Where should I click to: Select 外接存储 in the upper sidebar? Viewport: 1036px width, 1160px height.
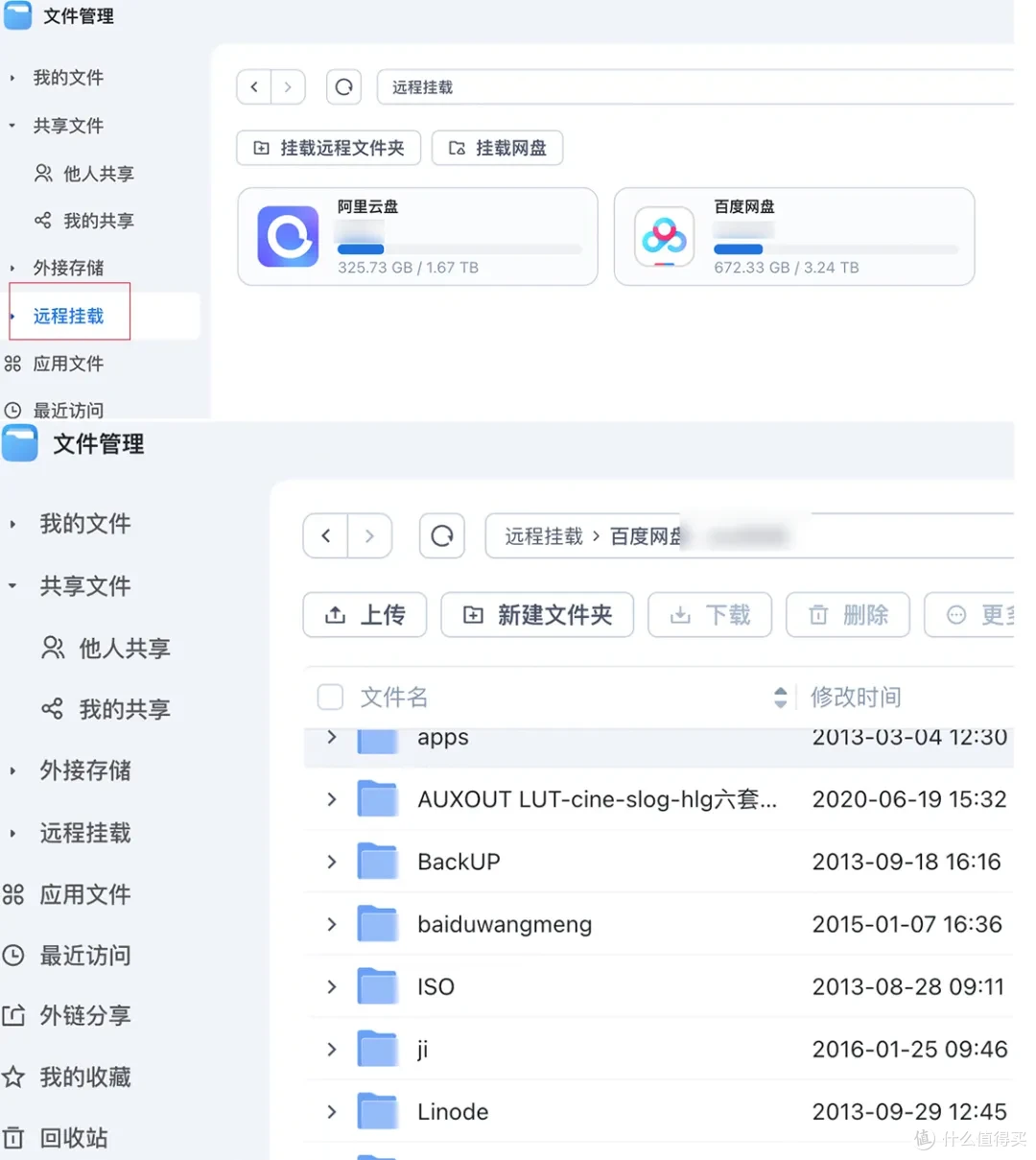tap(68, 268)
